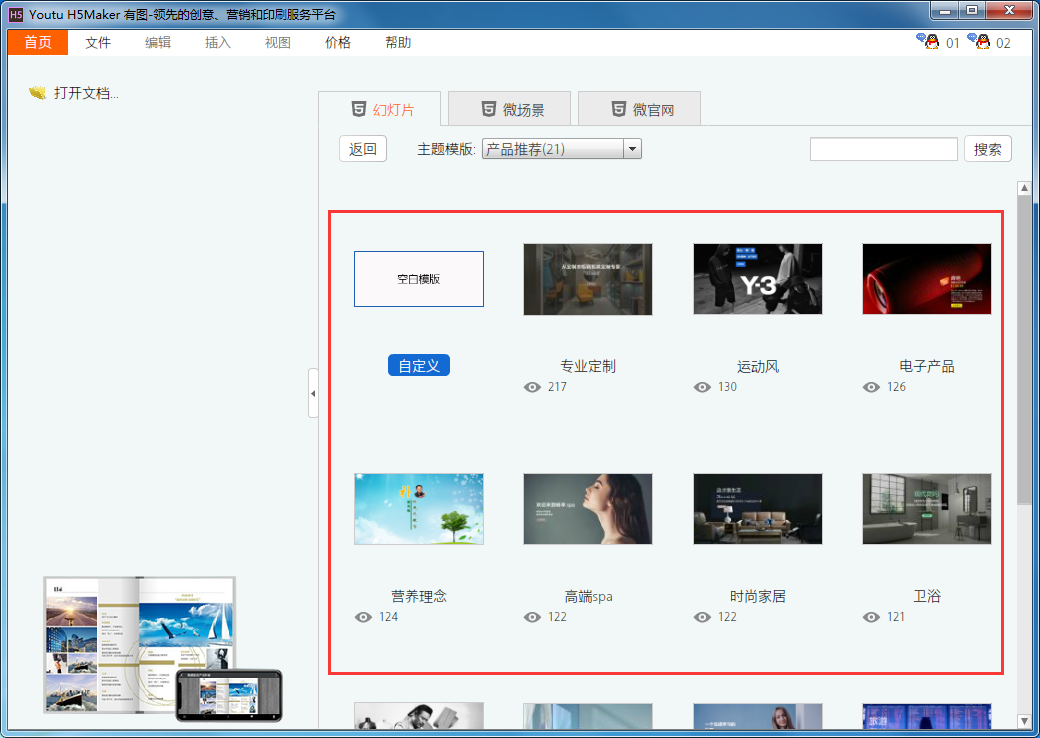Click the 自定义 button
The image size is (1040, 738).
419,365
